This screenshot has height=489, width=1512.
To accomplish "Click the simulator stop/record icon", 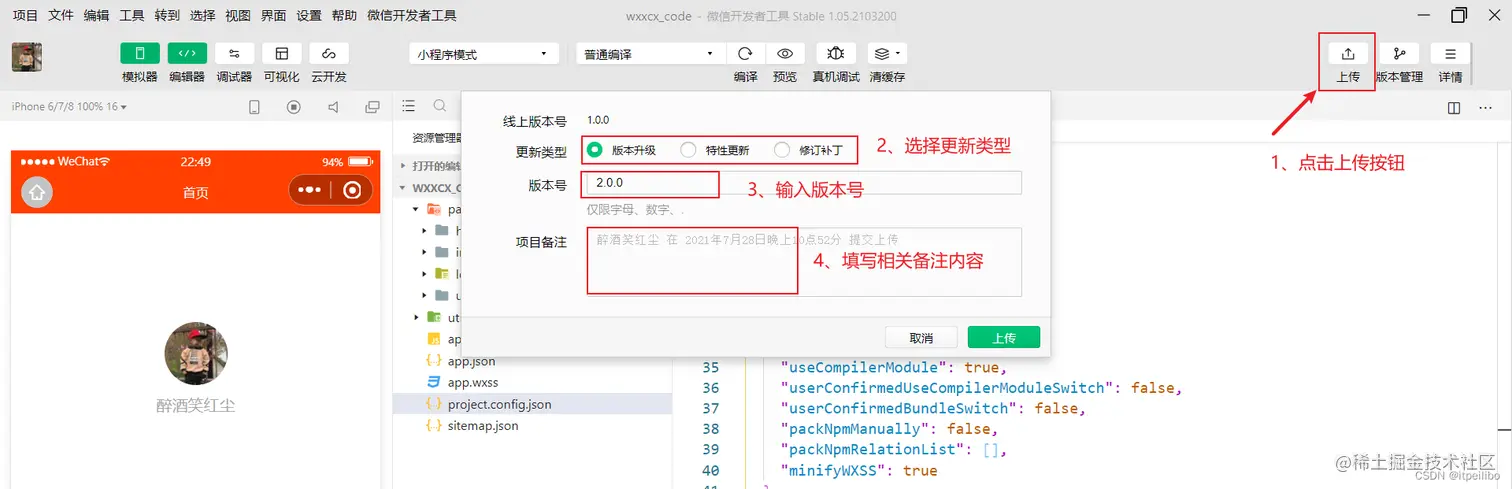I will [x=293, y=107].
